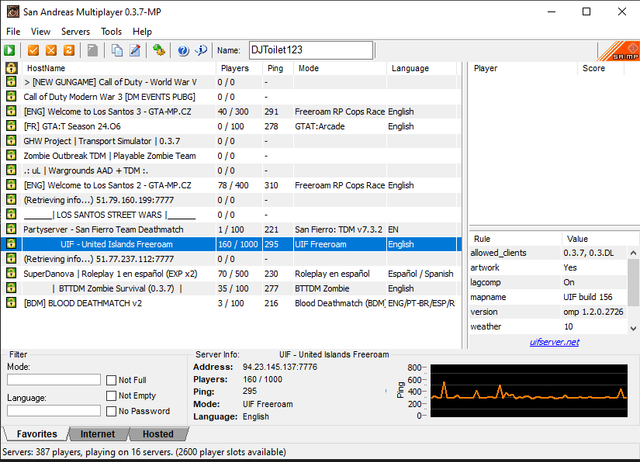Click the rules list scroll up arrow

pos(633,253)
